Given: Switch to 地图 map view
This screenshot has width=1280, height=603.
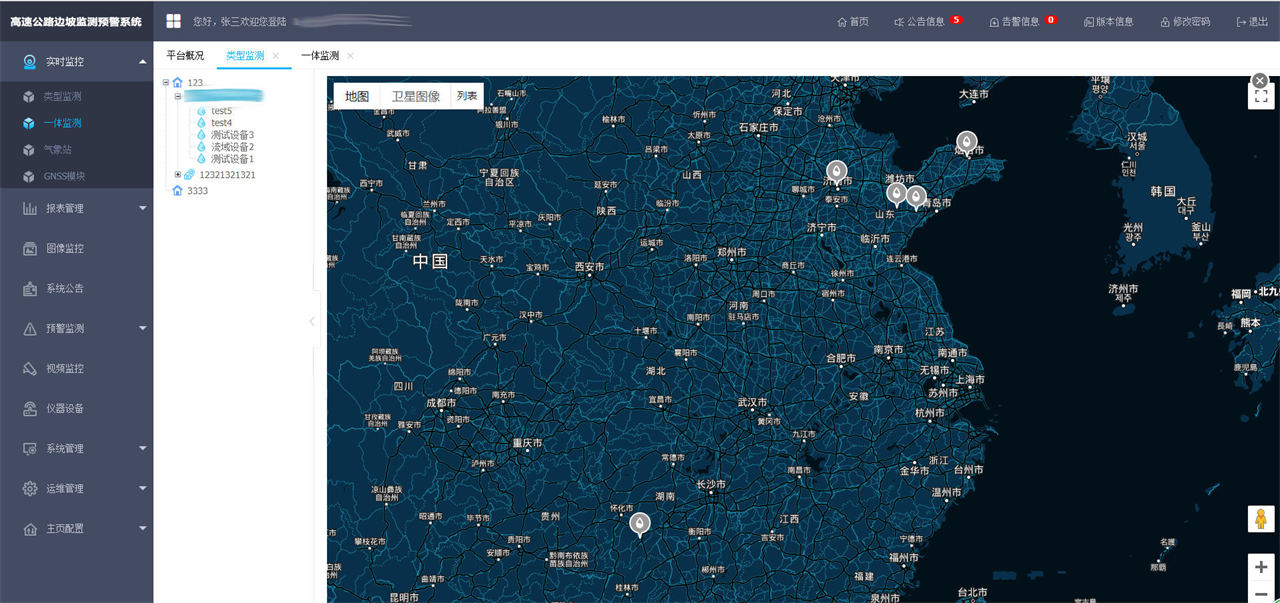Looking at the screenshot, I should [357, 96].
